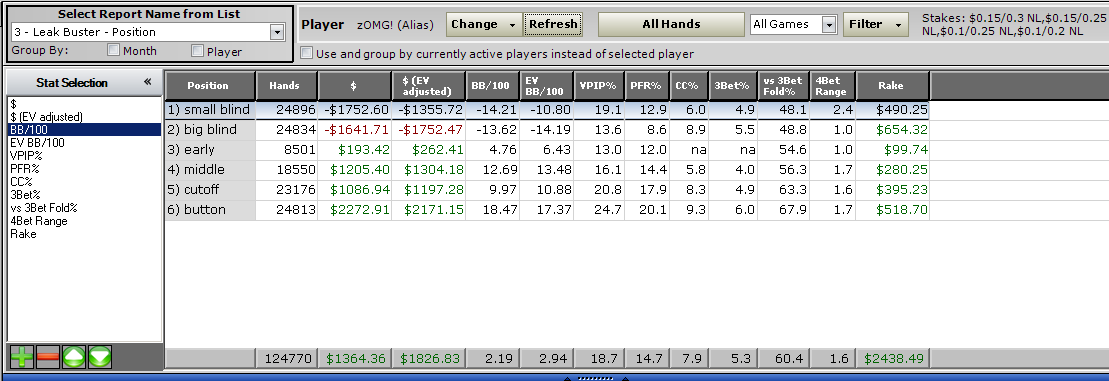1109x381 pixels.
Task: Select 'CC%' in the stat list
Action: 85,182
